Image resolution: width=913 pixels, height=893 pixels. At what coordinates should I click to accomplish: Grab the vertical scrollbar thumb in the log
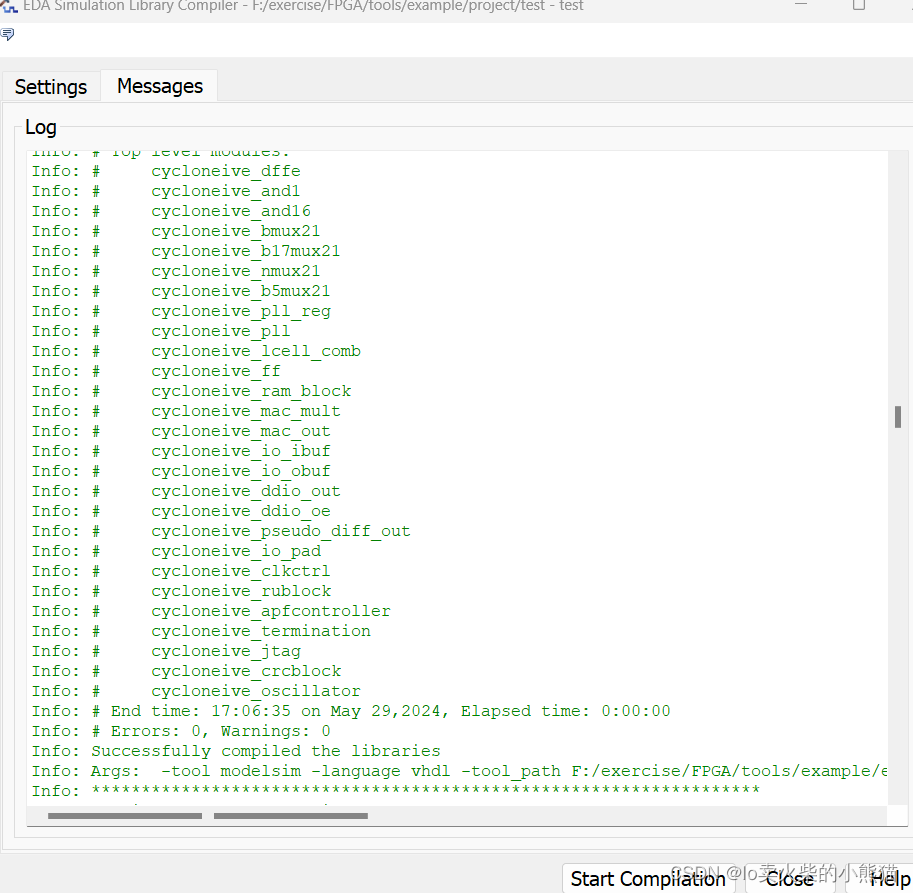[x=898, y=417]
